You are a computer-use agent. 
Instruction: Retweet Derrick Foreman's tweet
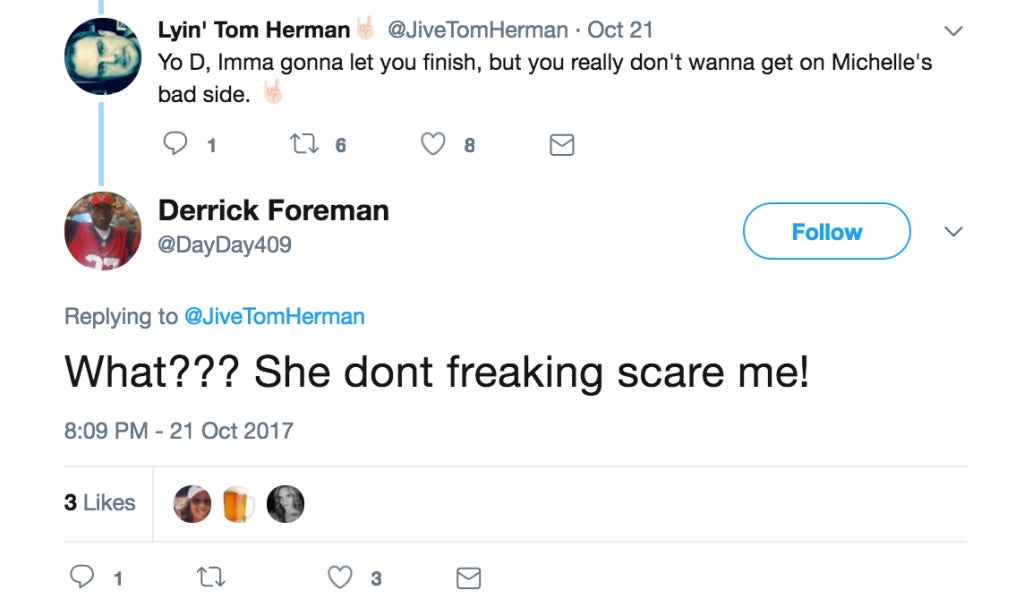click(x=211, y=577)
